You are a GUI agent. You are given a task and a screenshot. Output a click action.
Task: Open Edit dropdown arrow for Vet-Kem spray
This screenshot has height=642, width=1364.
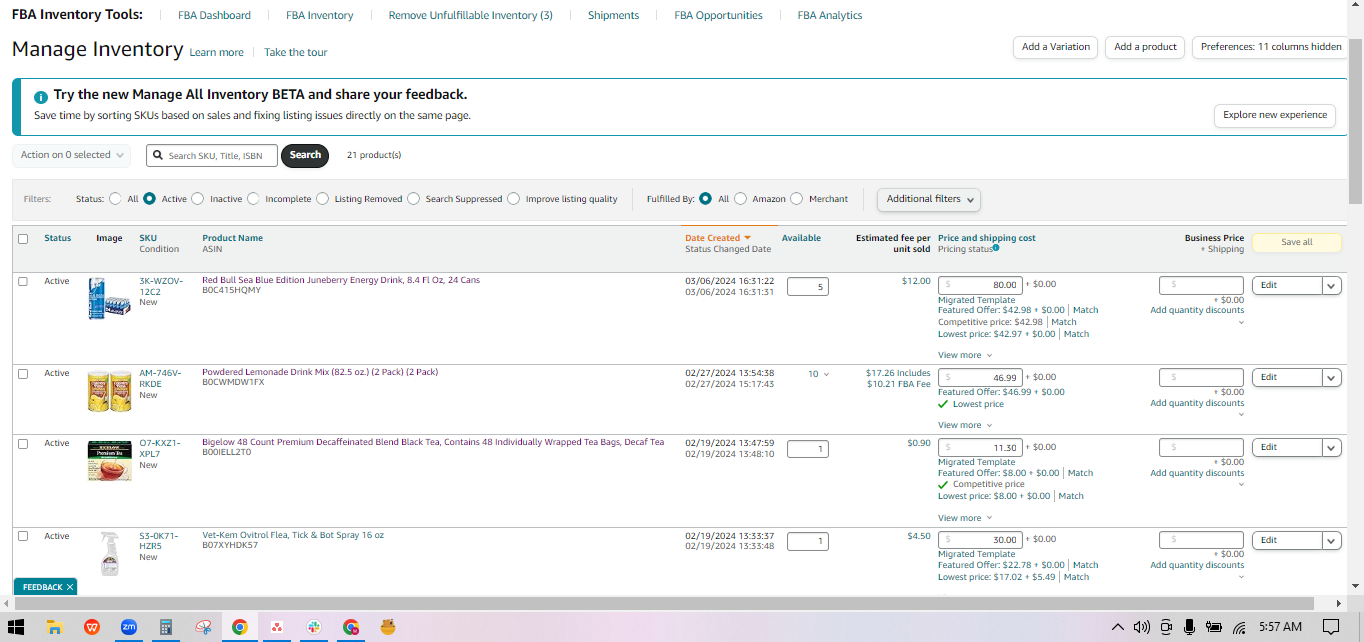(1331, 540)
